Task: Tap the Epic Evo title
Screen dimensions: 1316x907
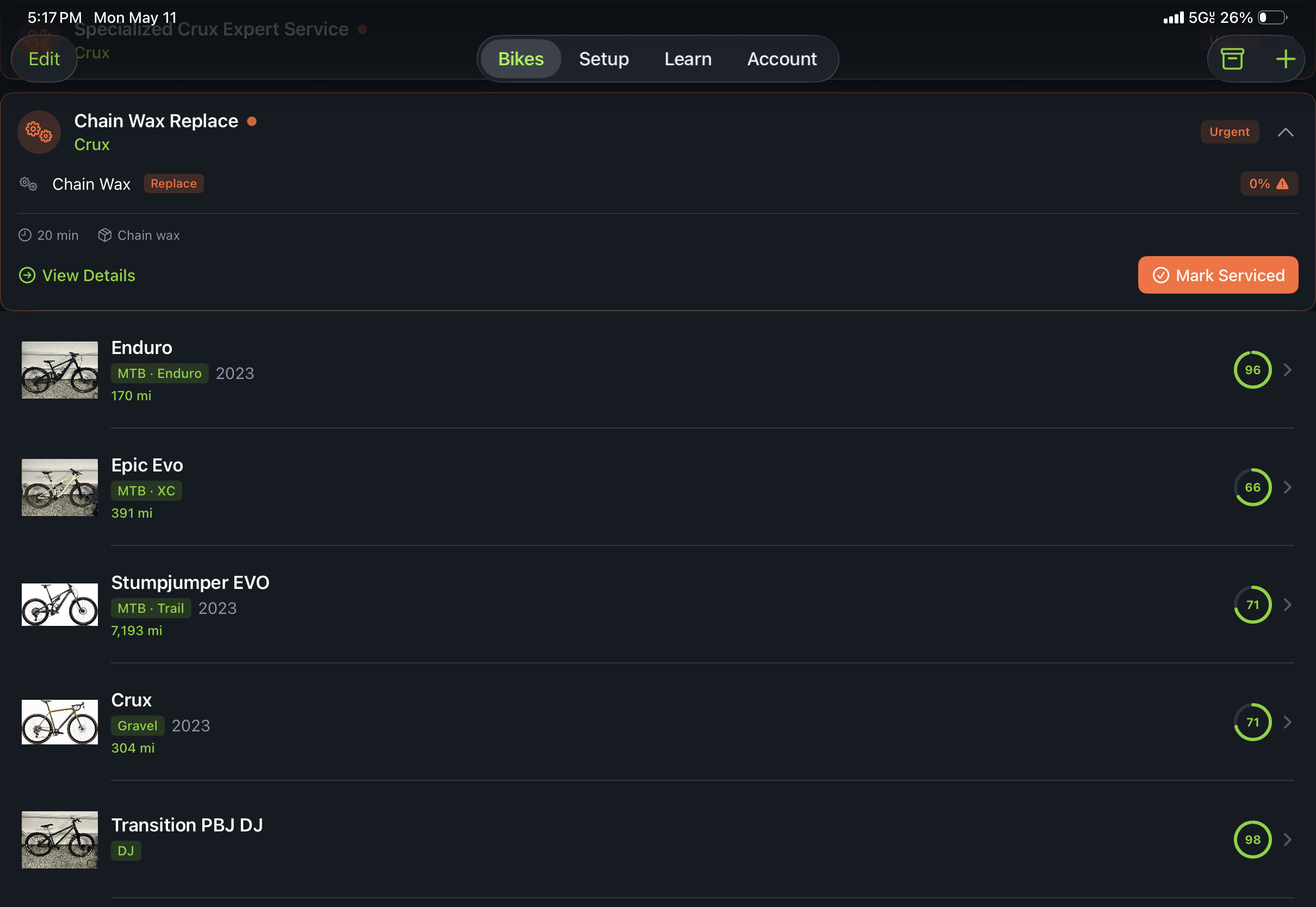Action: point(147,465)
